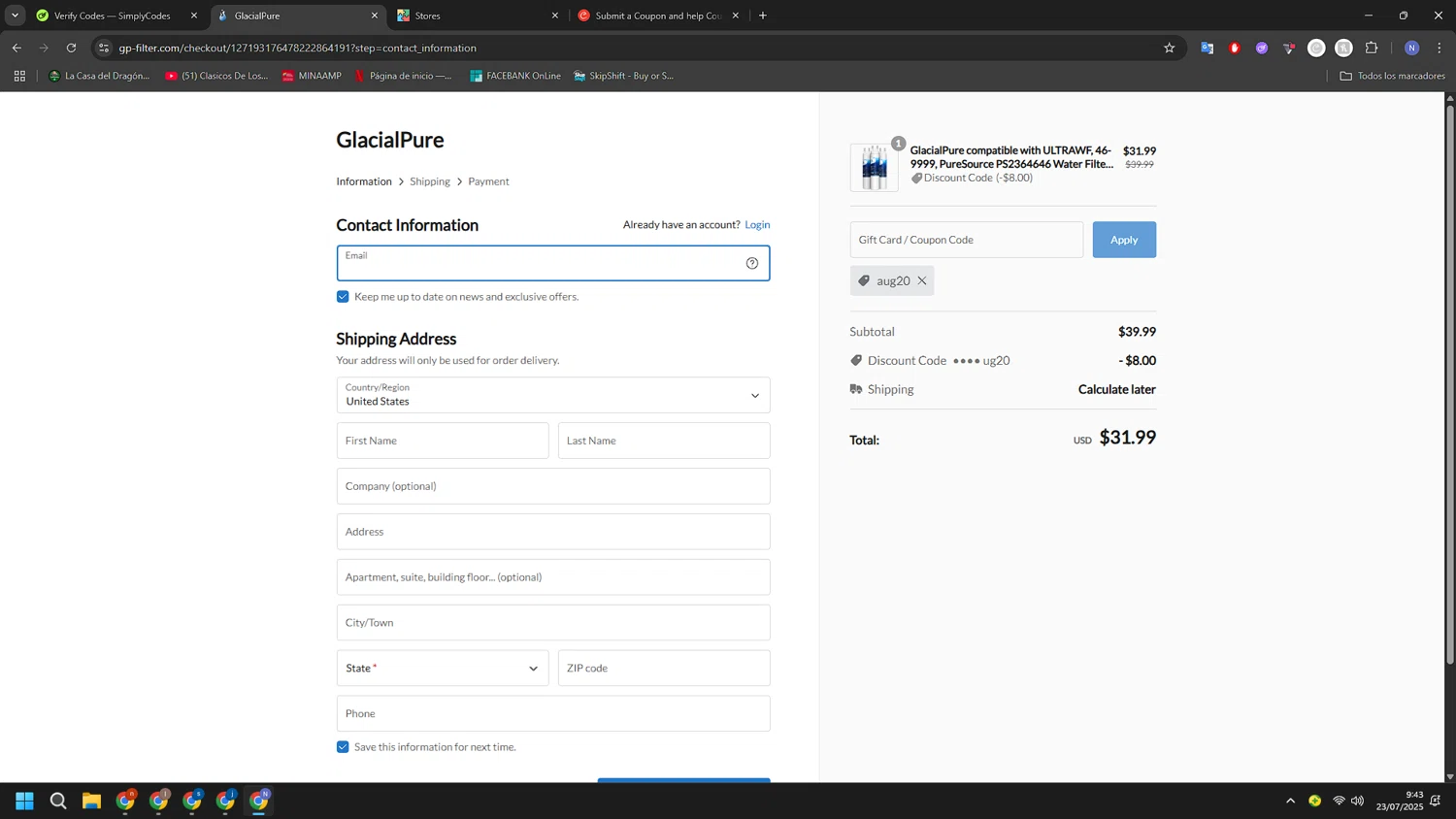Open Windows taskbar search
This screenshot has height=819, width=1456.
point(58,801)
